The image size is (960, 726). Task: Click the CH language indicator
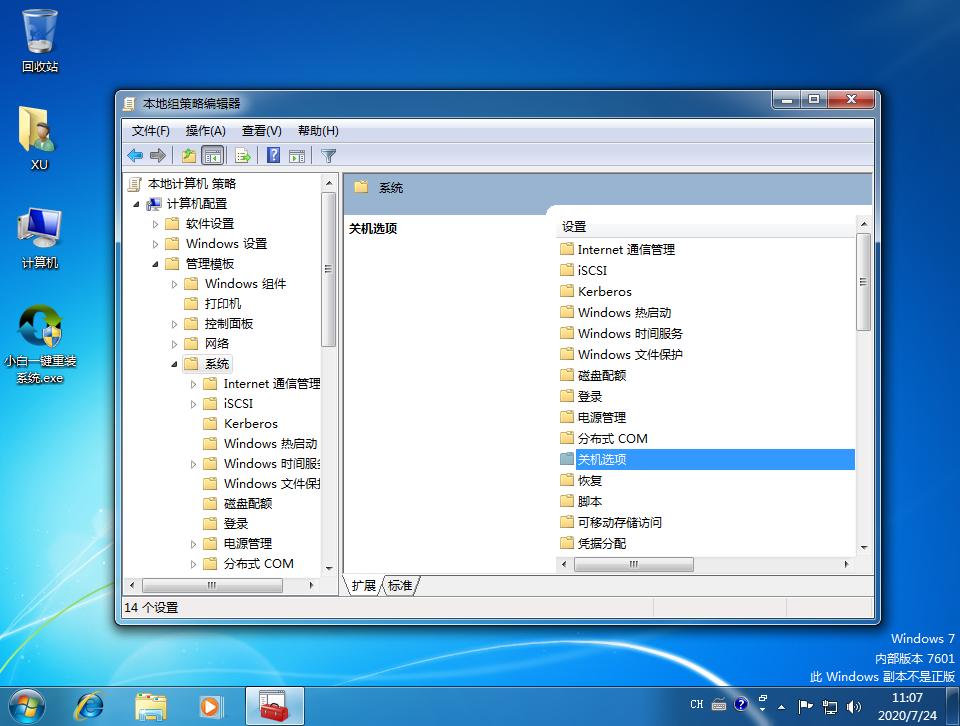(x=697, y=705)
